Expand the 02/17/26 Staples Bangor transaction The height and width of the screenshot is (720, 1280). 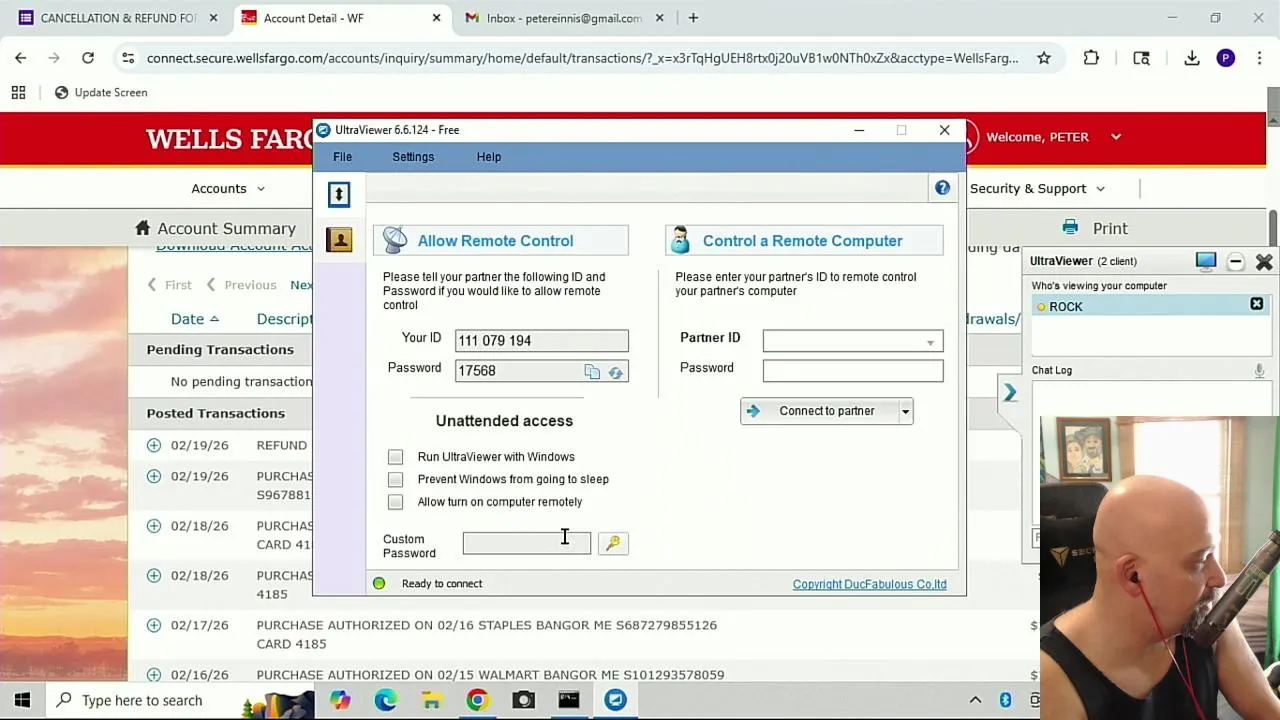point(154,625)
